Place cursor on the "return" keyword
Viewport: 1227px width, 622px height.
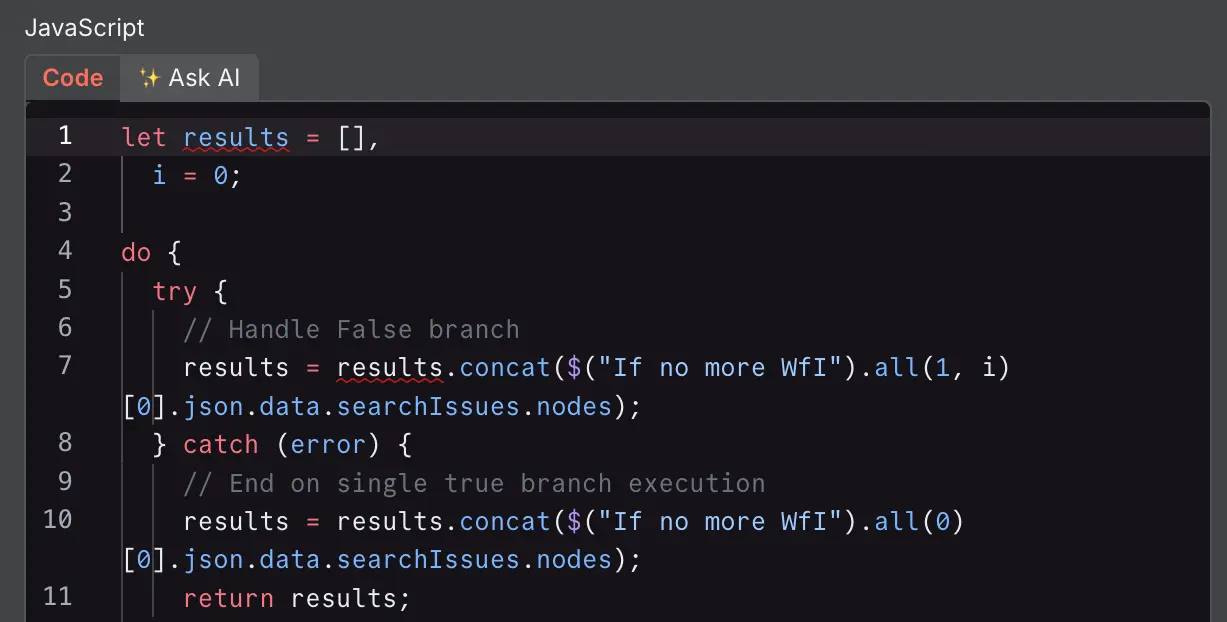point(228,598)
